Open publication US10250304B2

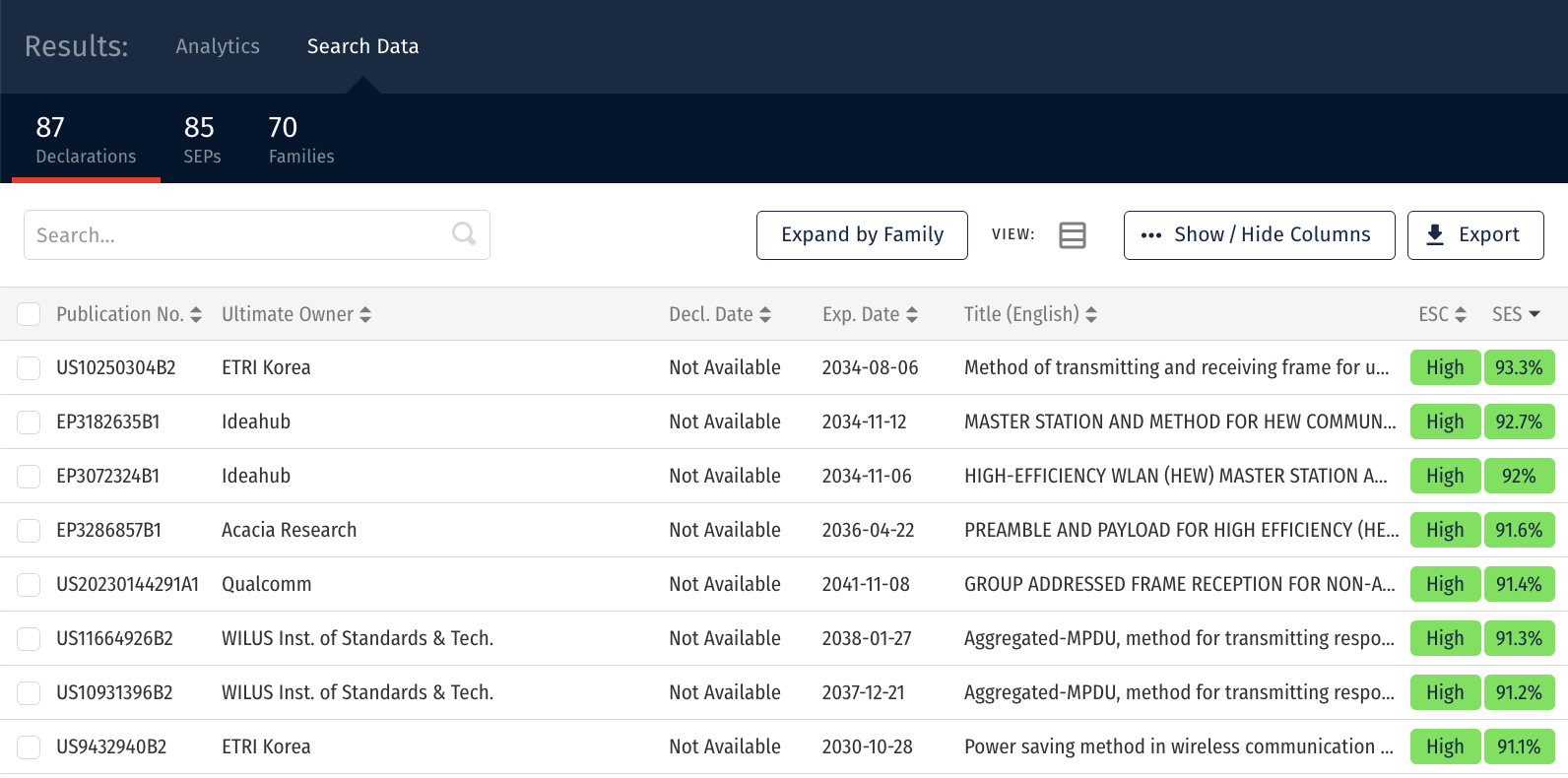tap(116, 367)
